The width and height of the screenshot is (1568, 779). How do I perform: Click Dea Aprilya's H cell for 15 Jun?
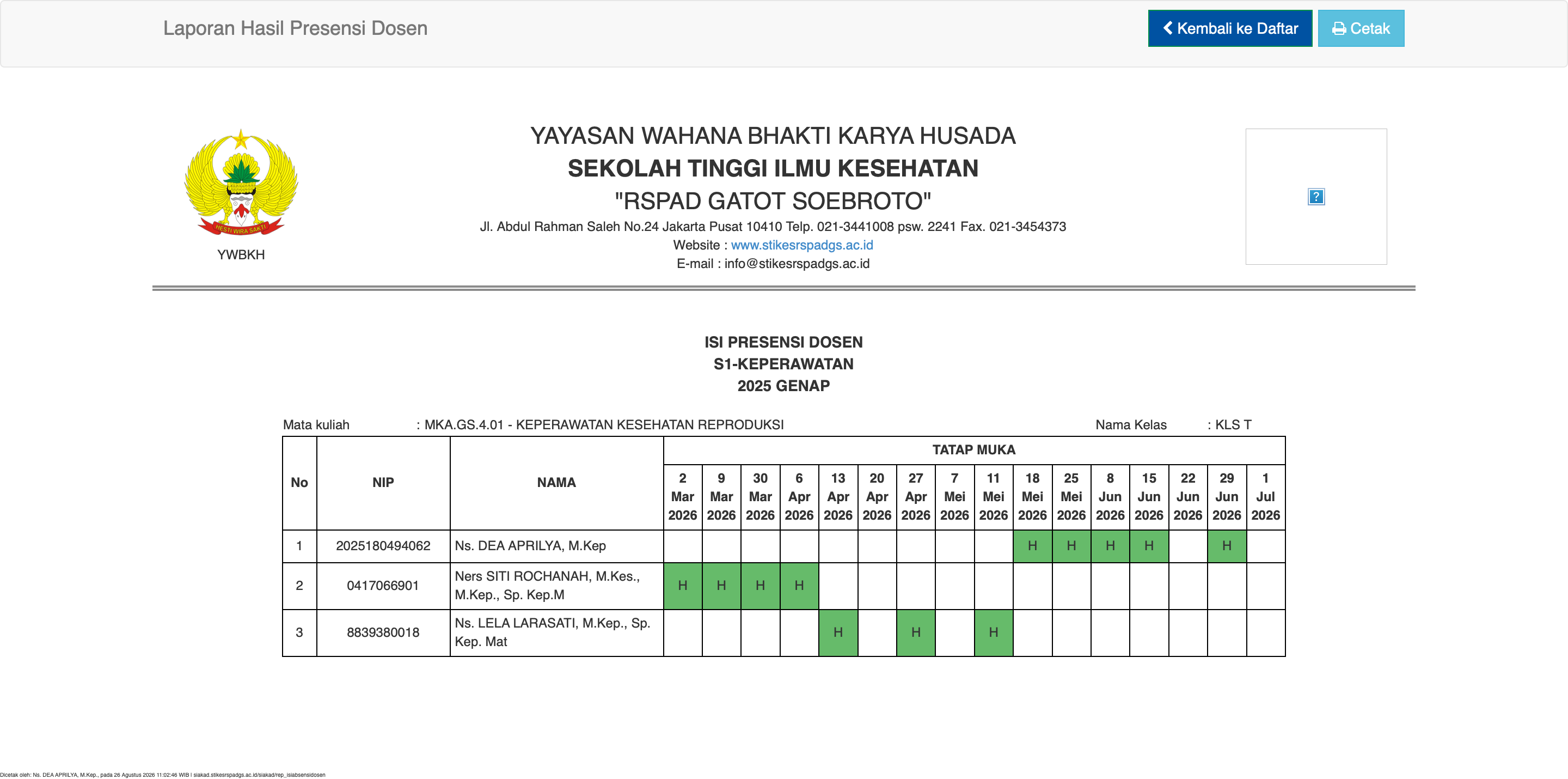[x=1149, y=546]
